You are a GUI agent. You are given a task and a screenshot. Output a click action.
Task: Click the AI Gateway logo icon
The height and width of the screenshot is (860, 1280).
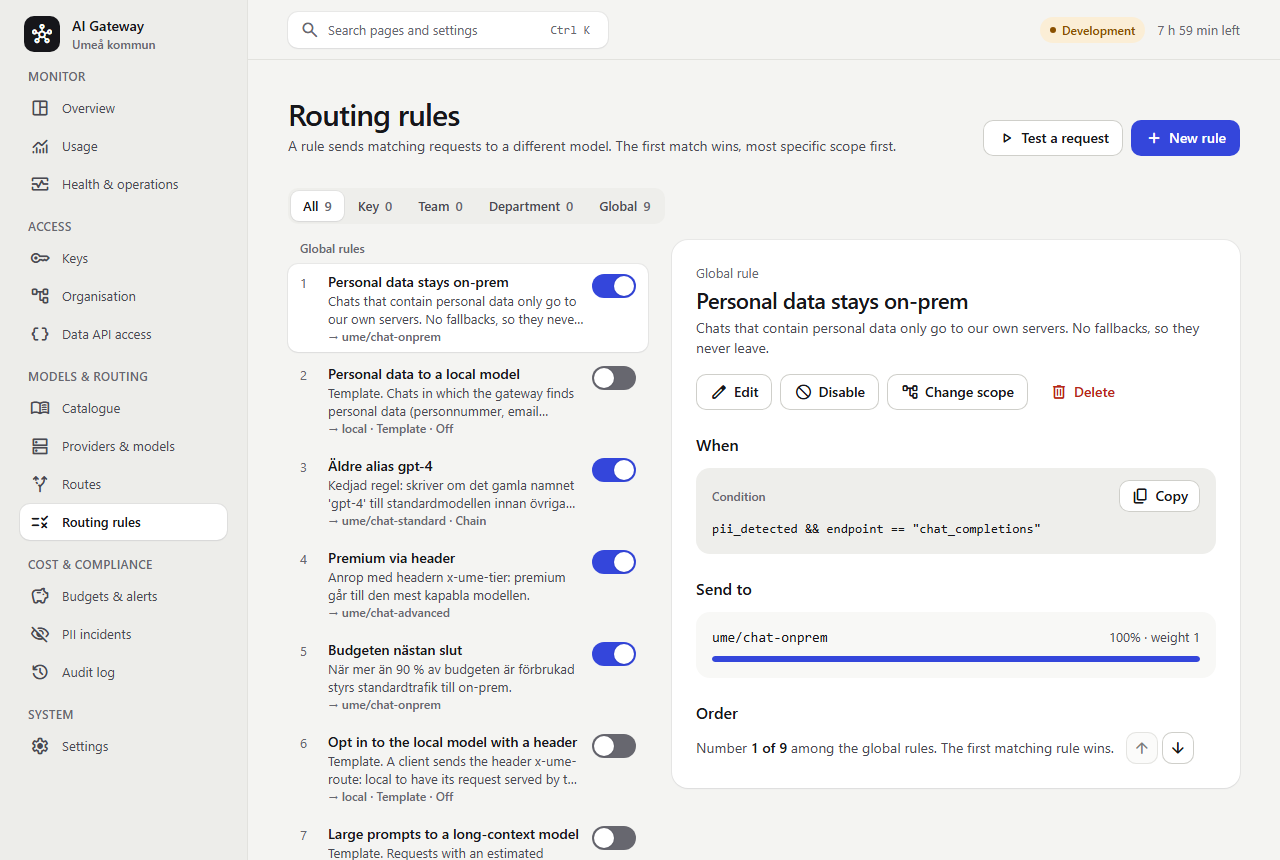pos(42,34)
